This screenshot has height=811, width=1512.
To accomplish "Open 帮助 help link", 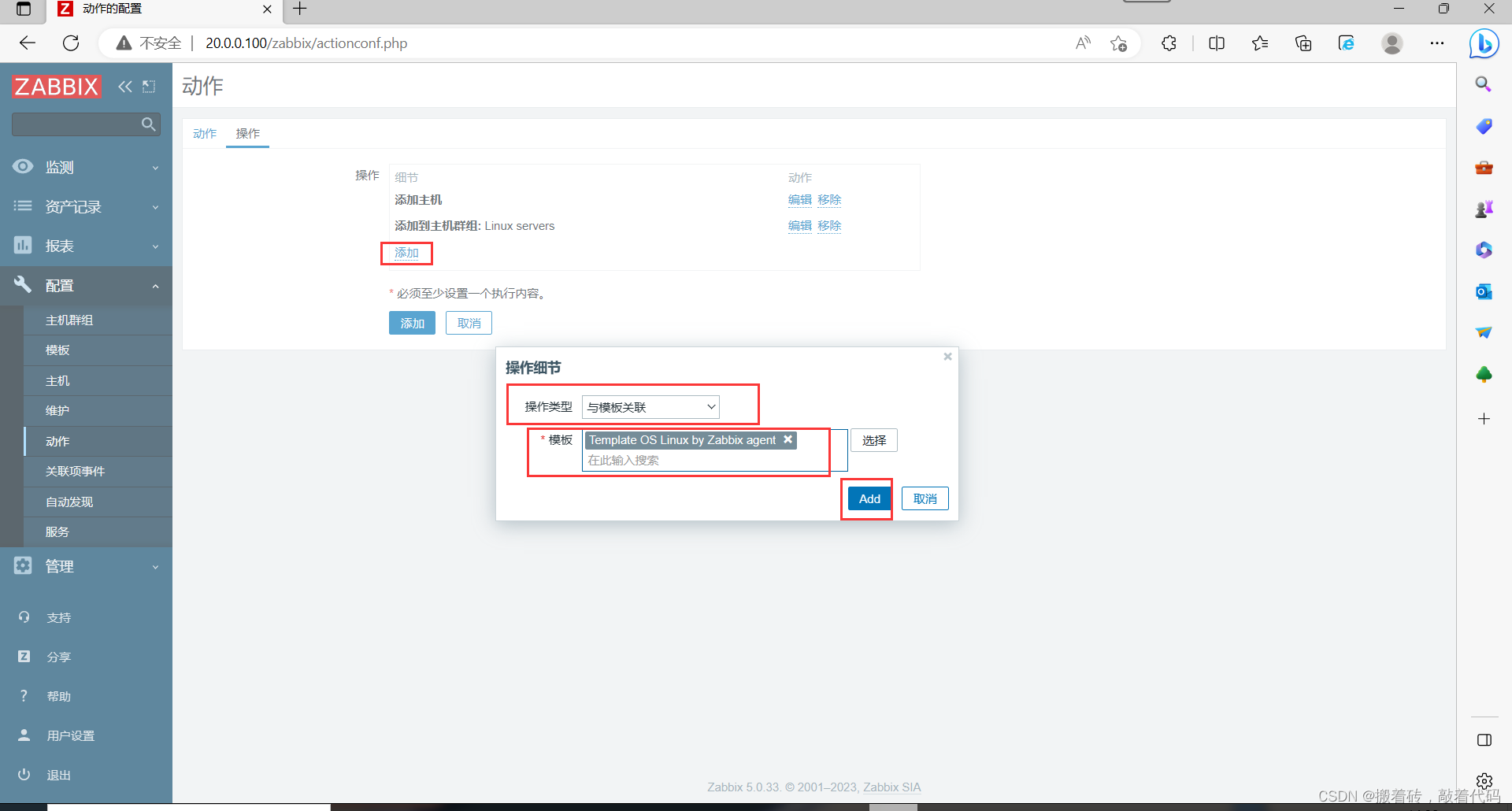I will [x=59, y=696].
